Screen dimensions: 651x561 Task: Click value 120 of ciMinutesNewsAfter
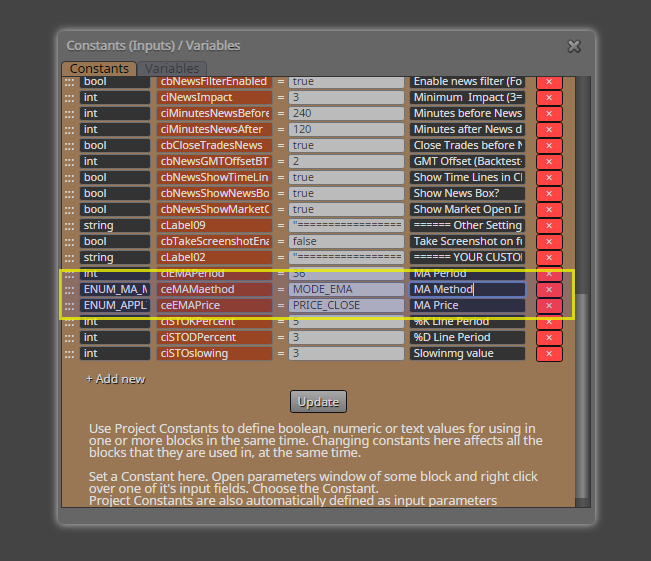(x=347, y=130)
